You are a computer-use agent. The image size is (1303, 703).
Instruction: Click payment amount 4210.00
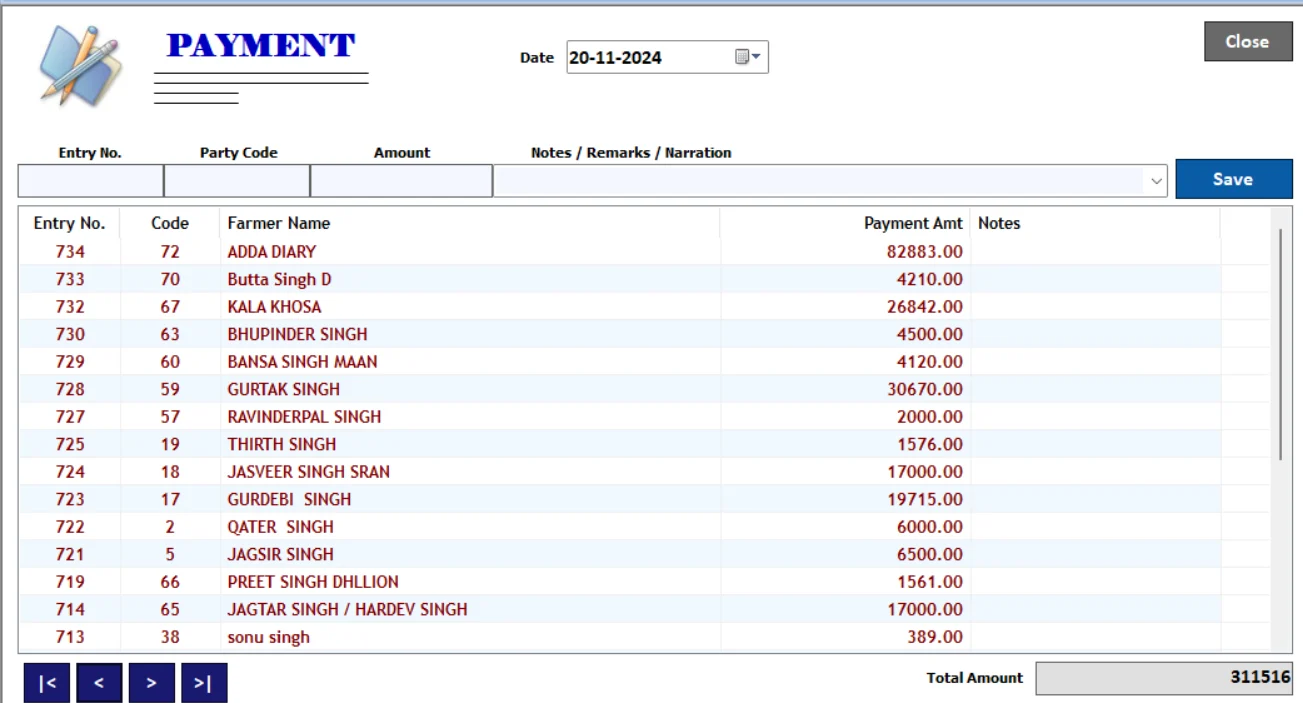[930, 279]
